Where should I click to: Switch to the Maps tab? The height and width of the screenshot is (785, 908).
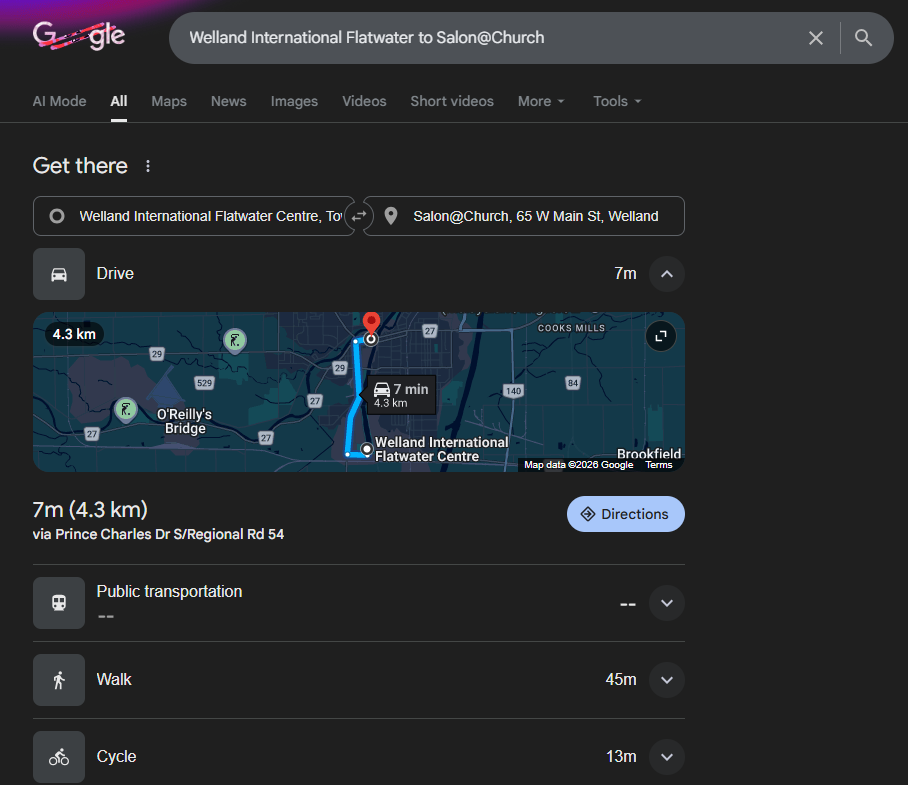(x=169, y=101)
